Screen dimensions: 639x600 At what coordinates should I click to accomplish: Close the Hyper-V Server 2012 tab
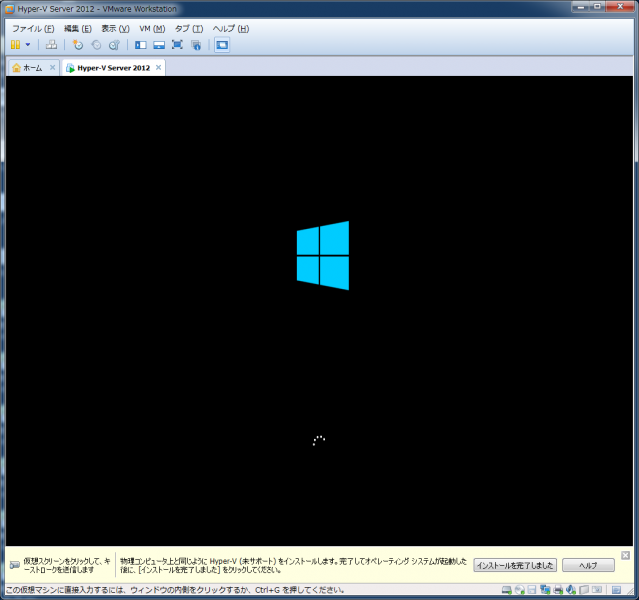[159, 67]
